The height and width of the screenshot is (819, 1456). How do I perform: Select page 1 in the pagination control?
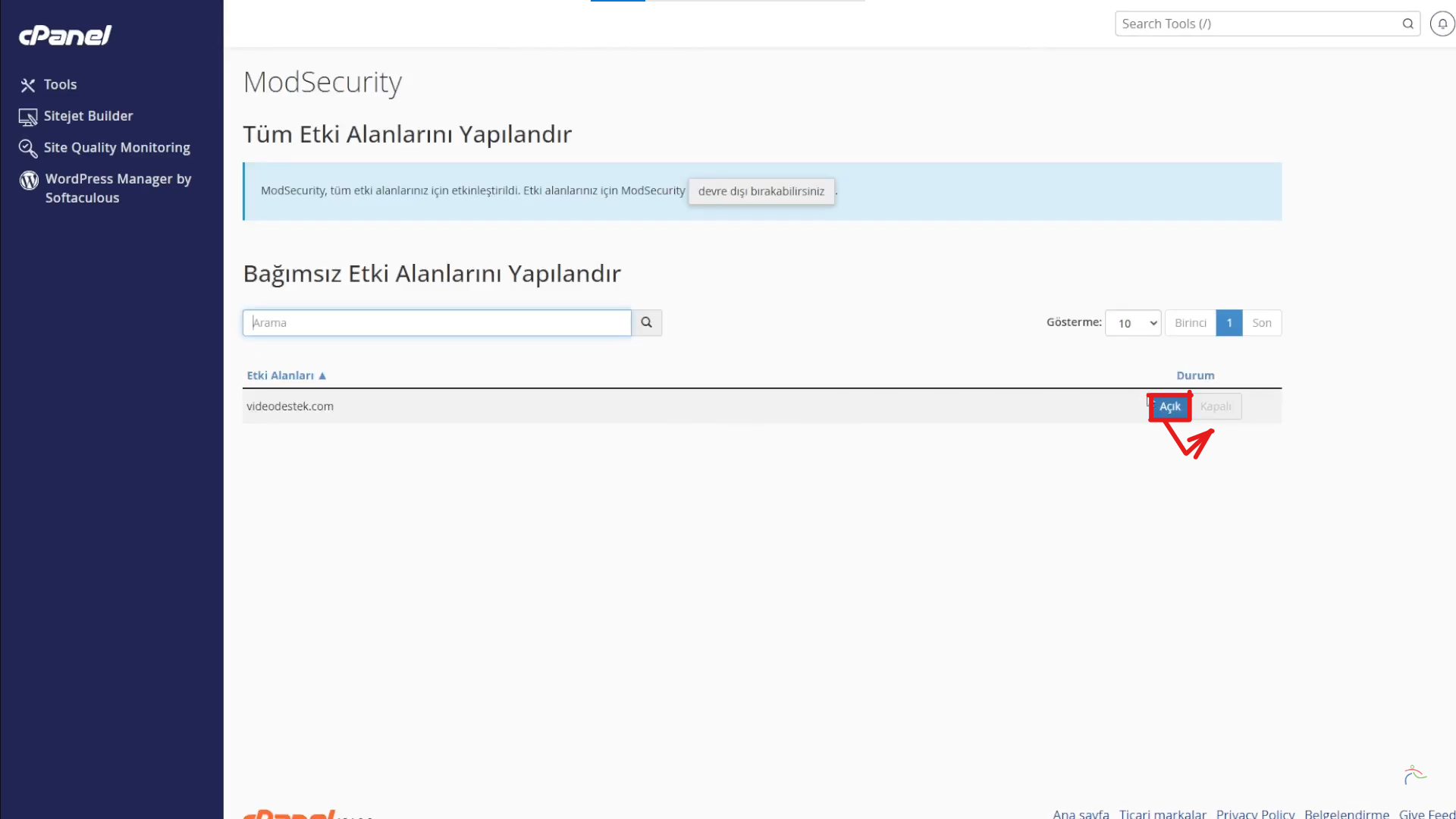click(x=1229, y=322)
